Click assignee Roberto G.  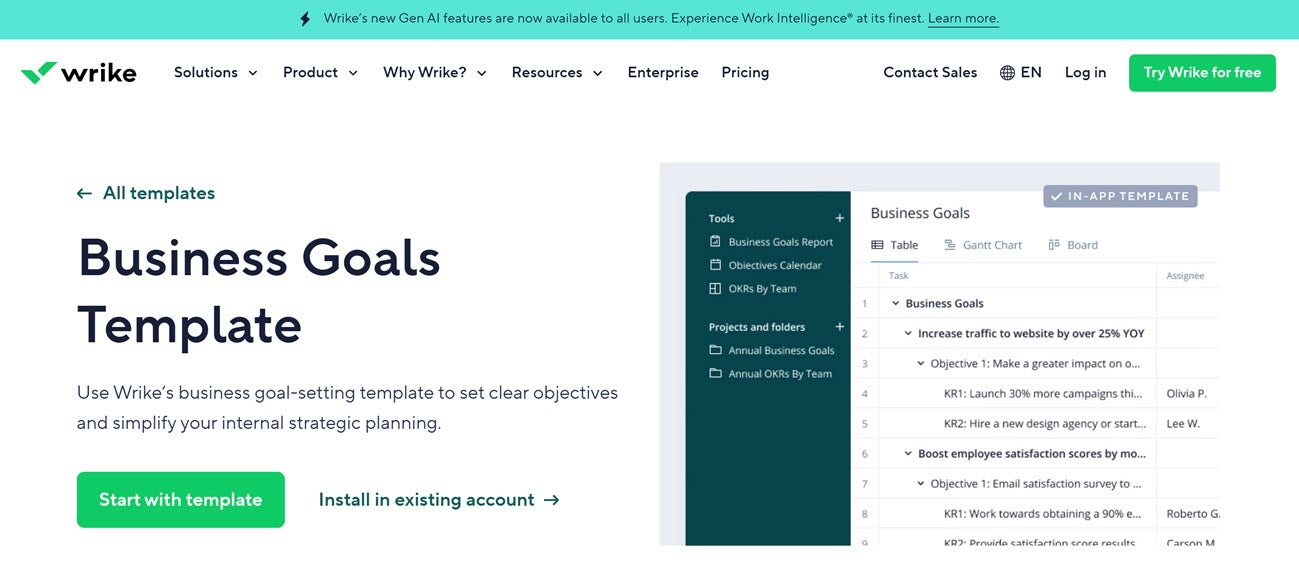pyautogui.click(x=1193, y=514)
